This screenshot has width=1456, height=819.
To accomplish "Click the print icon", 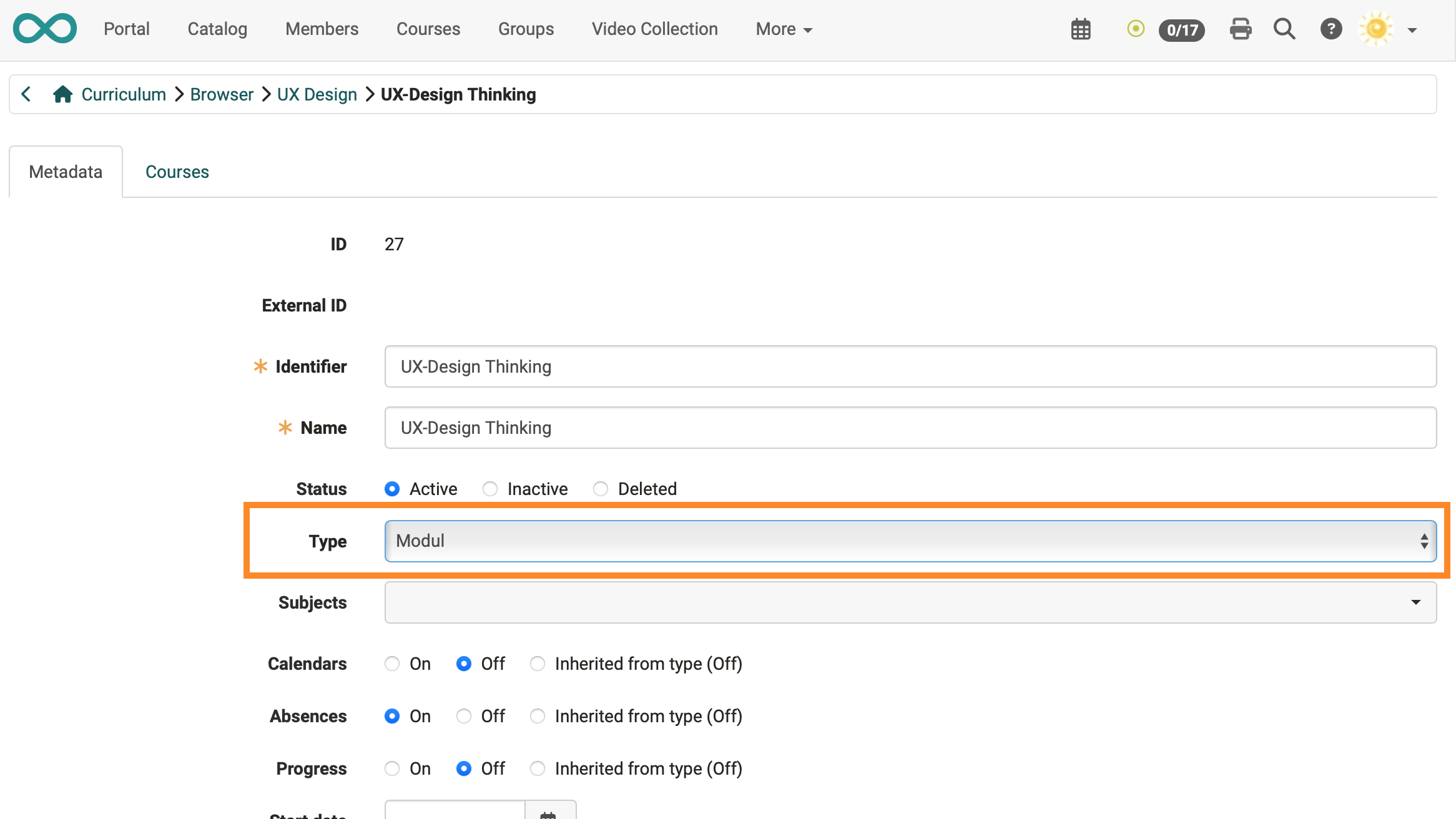I will click(1240, 29).
